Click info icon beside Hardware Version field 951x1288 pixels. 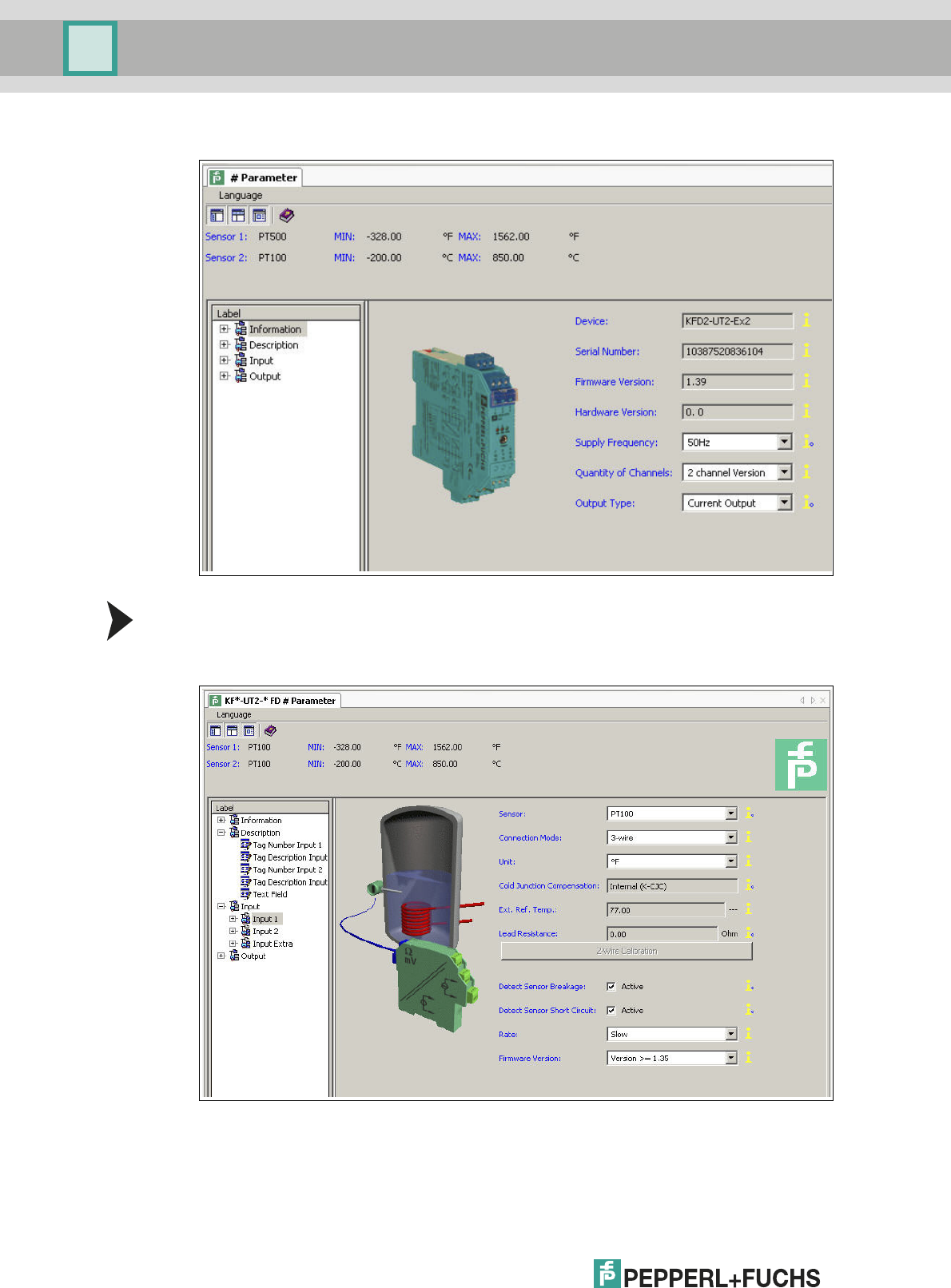point(806,411)
